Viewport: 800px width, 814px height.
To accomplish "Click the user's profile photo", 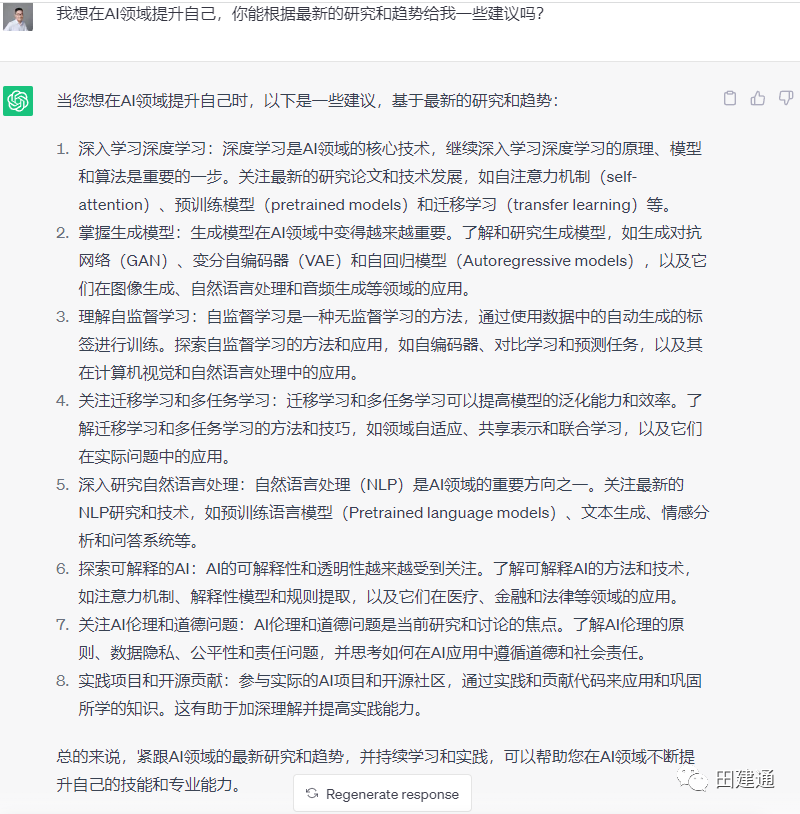I will (x=18, y=16).
